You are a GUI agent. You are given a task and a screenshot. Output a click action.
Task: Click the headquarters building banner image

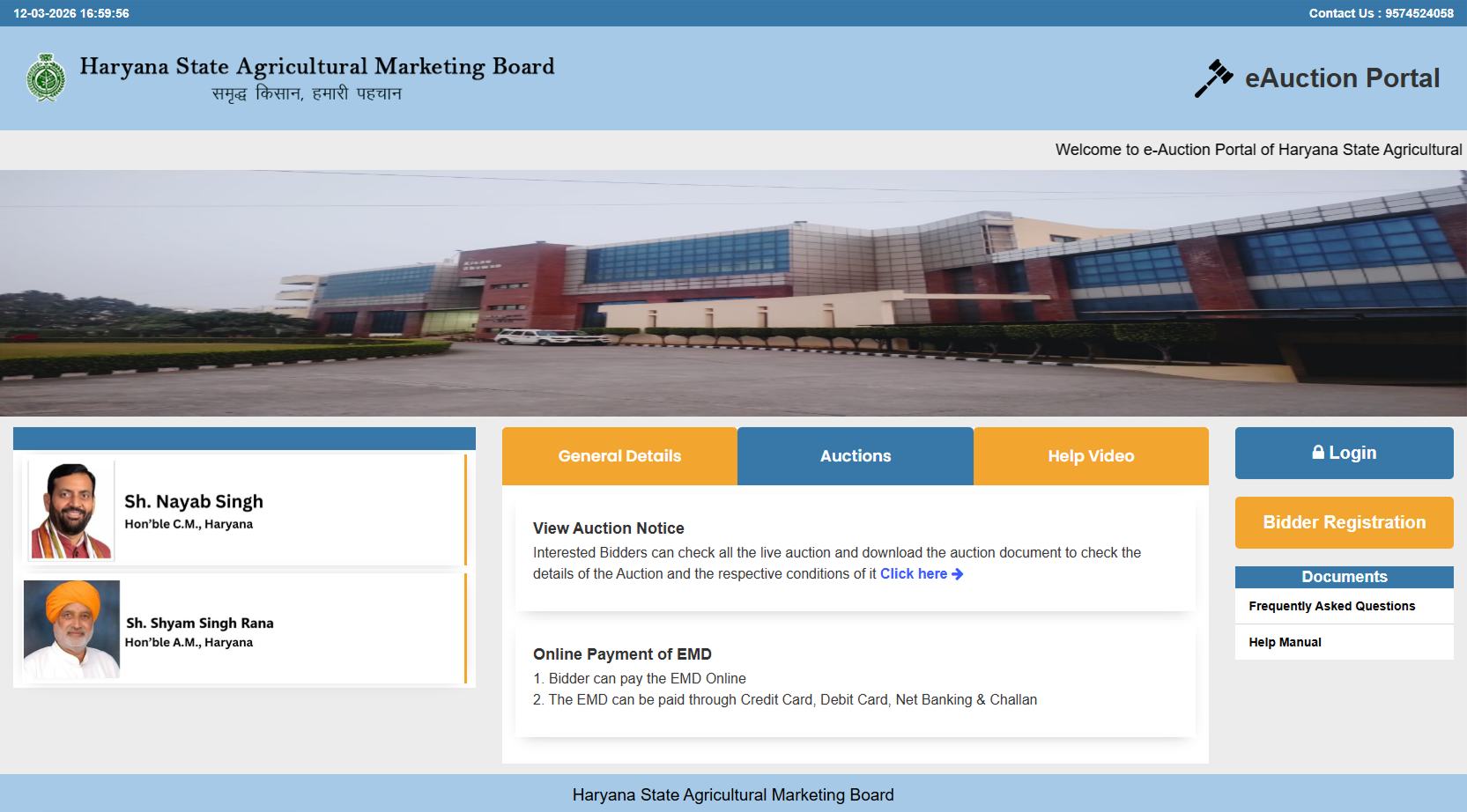[x=733, y=292]
